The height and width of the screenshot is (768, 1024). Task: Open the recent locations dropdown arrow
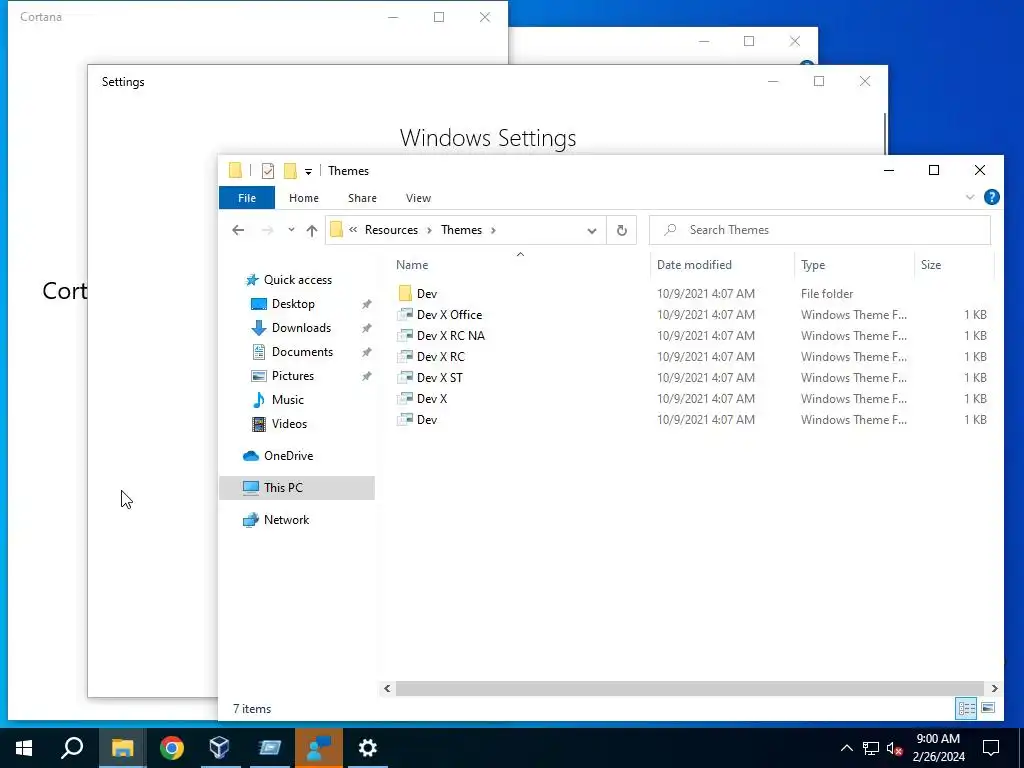click(x=291, y=230)
